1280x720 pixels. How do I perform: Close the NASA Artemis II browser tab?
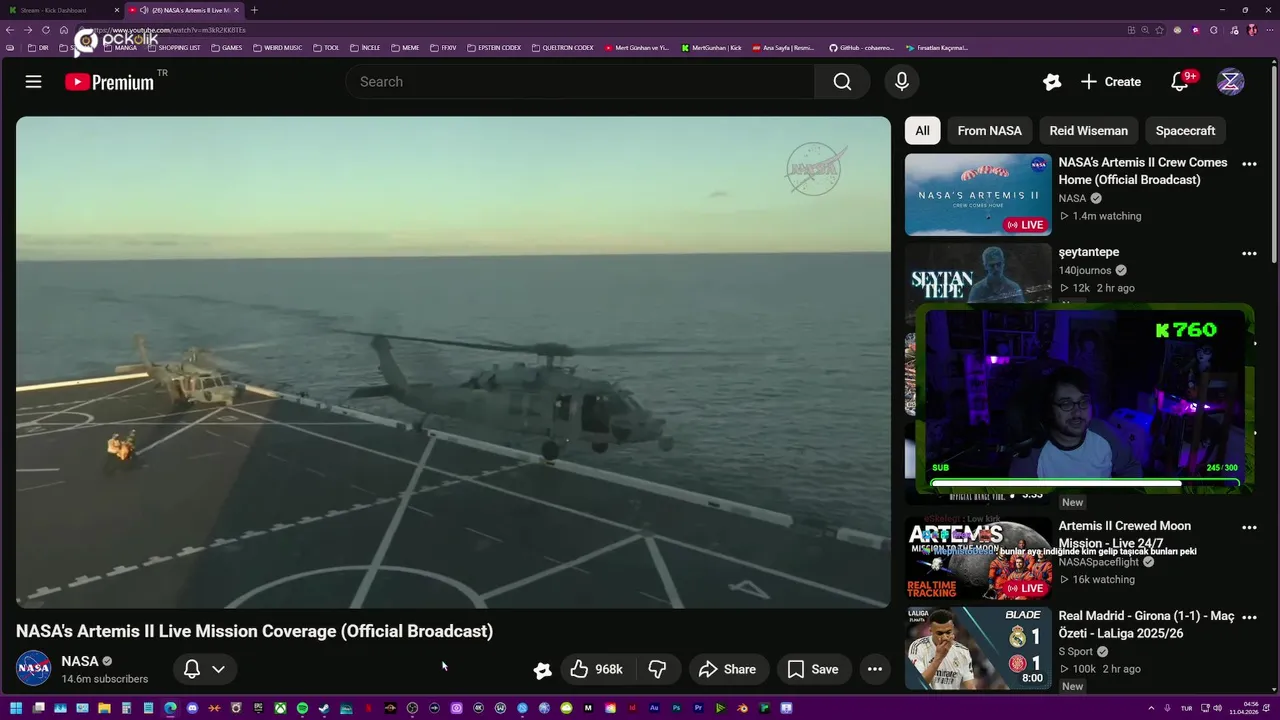236,10
